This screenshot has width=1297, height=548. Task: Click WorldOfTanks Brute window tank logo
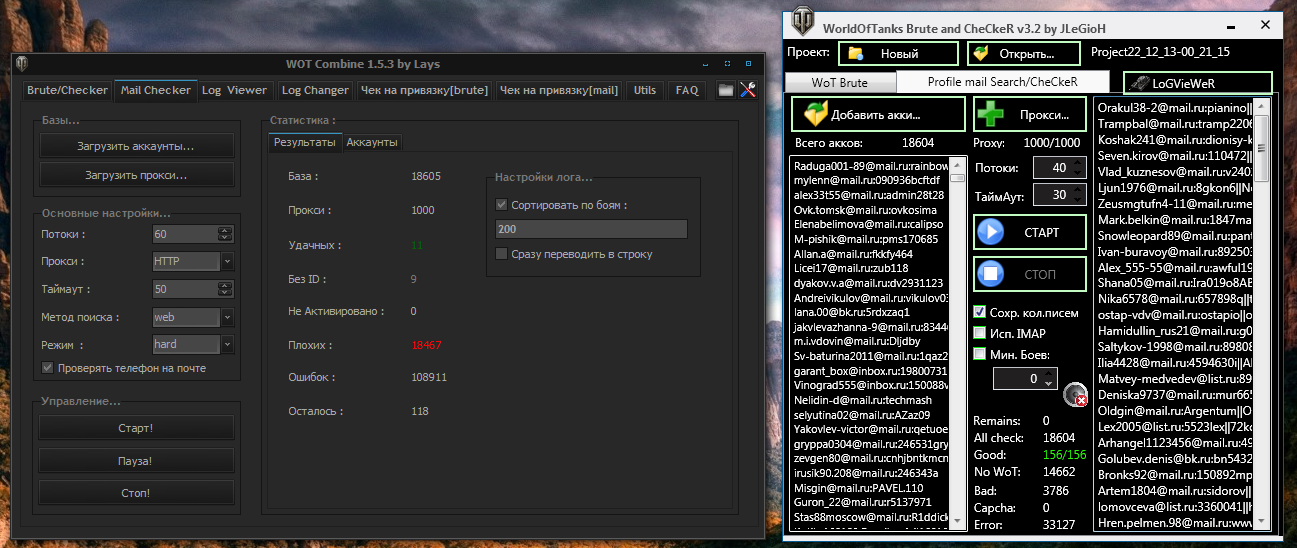coord(803,22)
